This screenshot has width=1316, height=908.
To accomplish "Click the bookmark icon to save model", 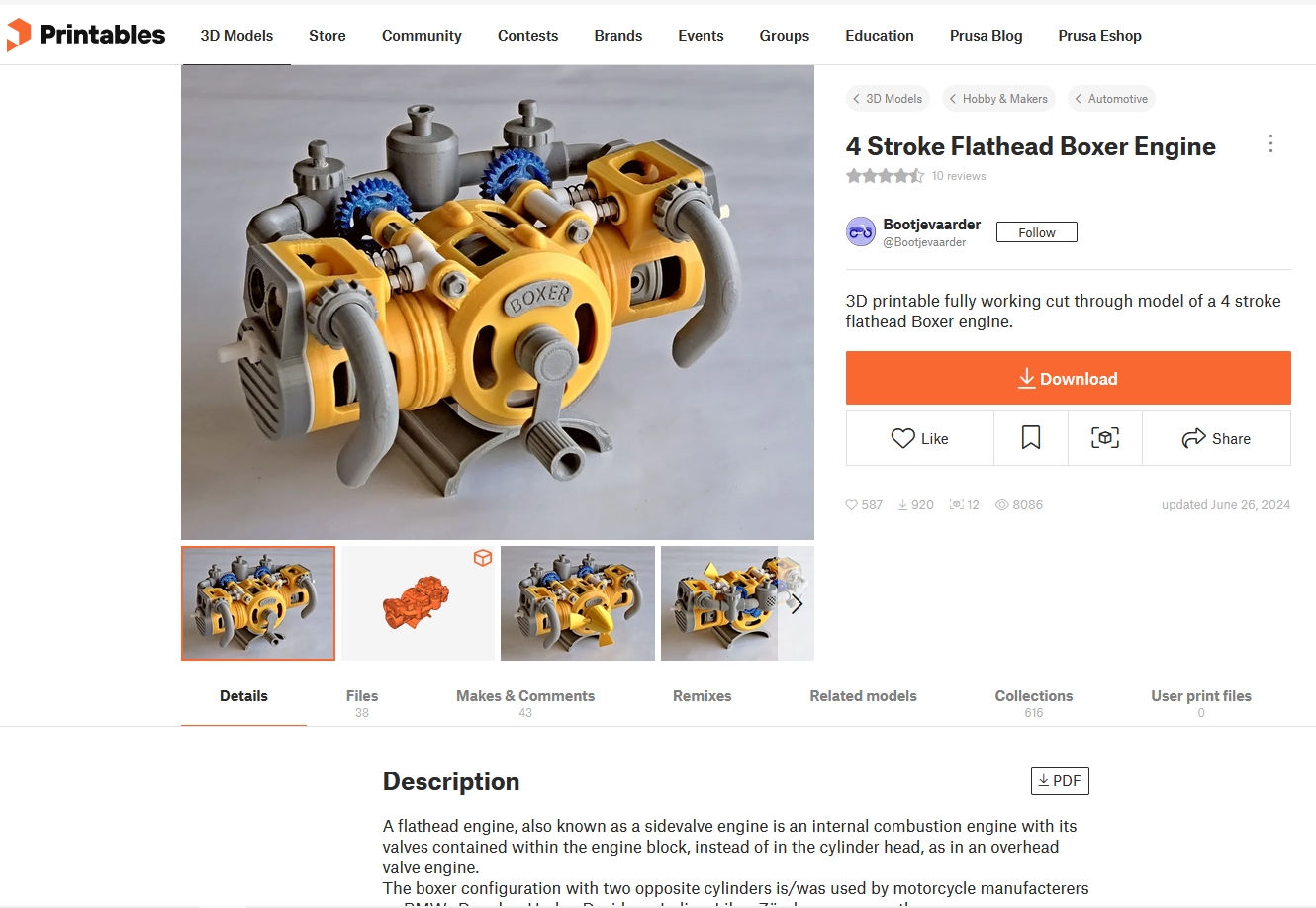I will [x=1031, y=438].
